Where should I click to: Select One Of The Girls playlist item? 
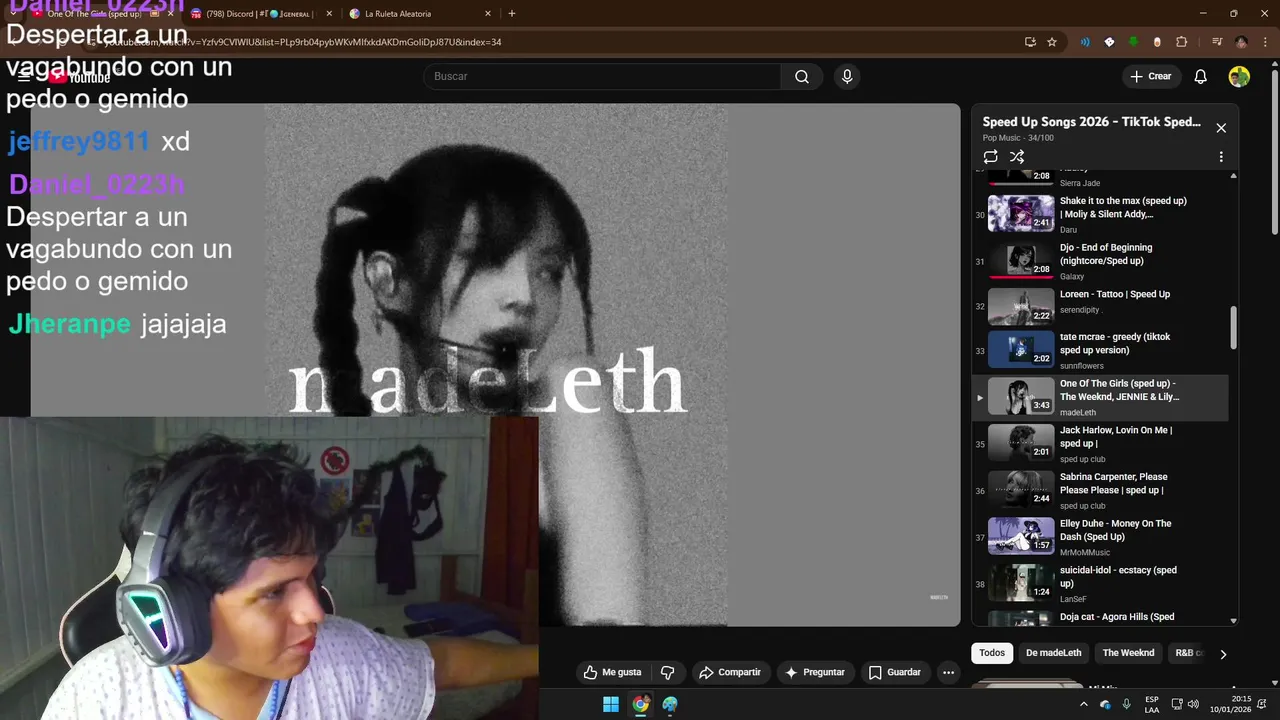[x=1100, y=398]
